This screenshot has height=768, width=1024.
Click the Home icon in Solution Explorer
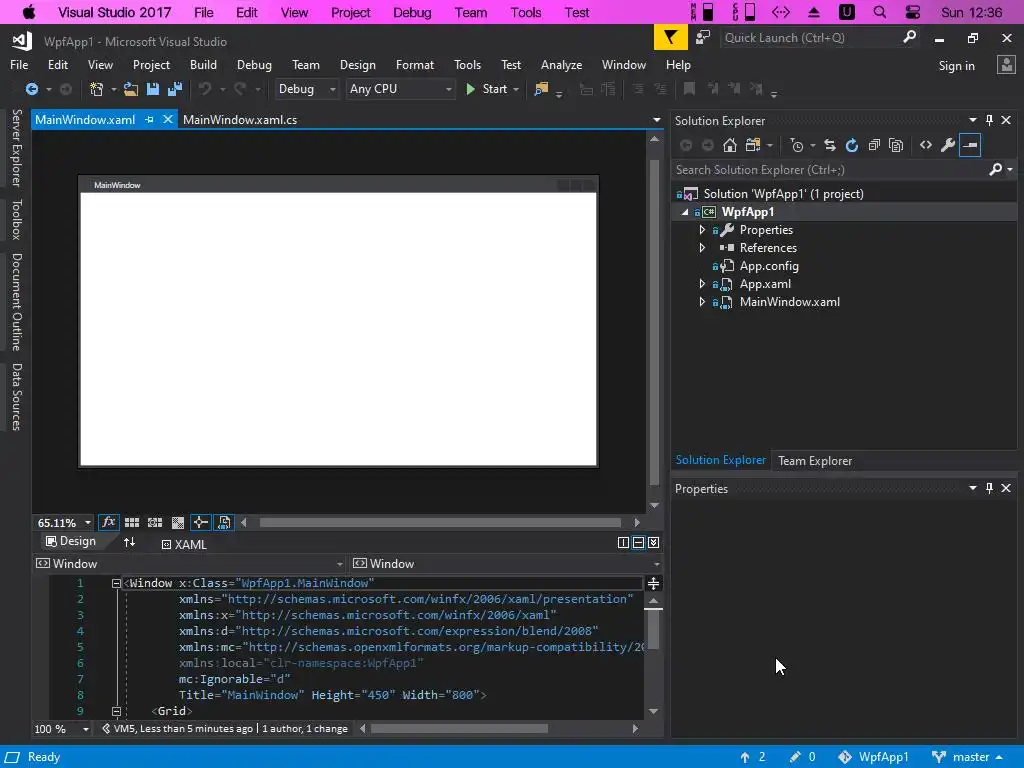coord(729,145)
